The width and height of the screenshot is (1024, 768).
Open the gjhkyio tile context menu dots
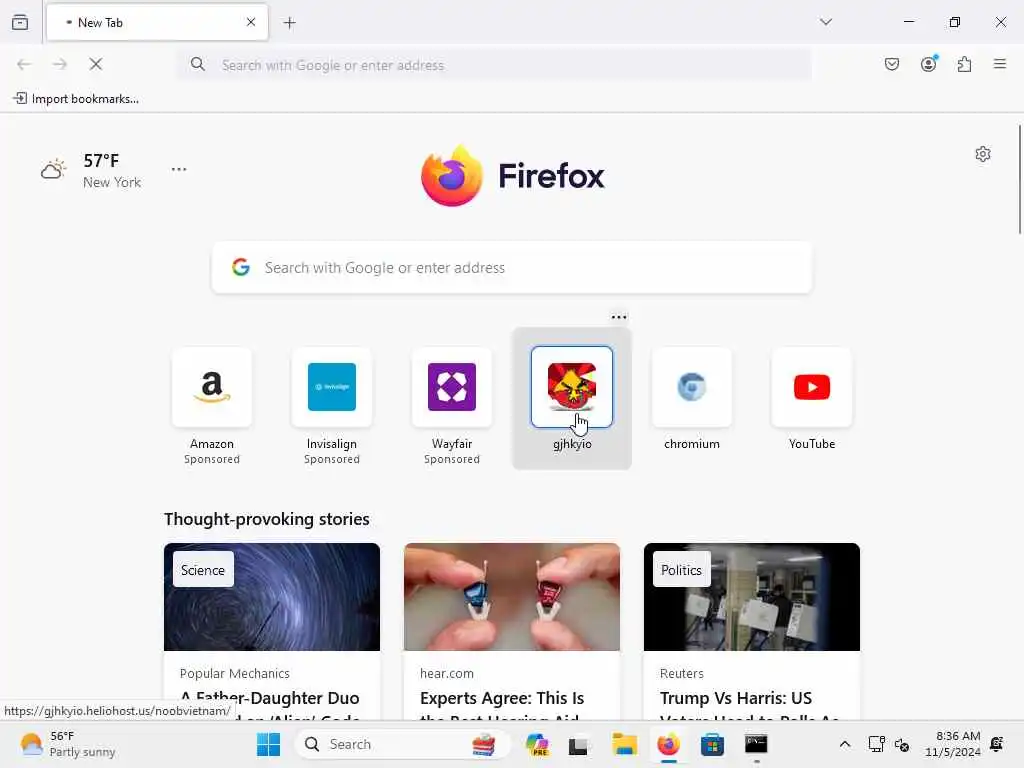point(619,317)
